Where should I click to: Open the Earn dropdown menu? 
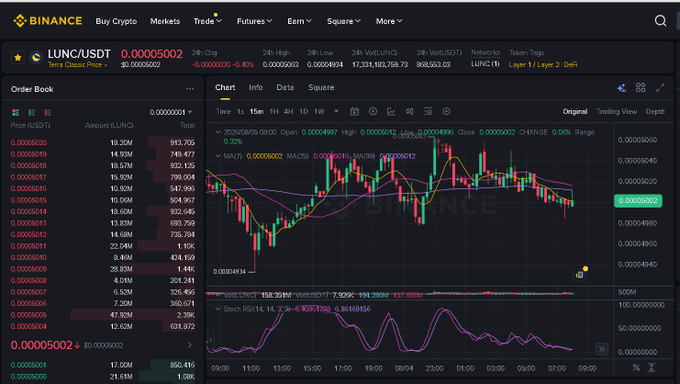(299, 21)
